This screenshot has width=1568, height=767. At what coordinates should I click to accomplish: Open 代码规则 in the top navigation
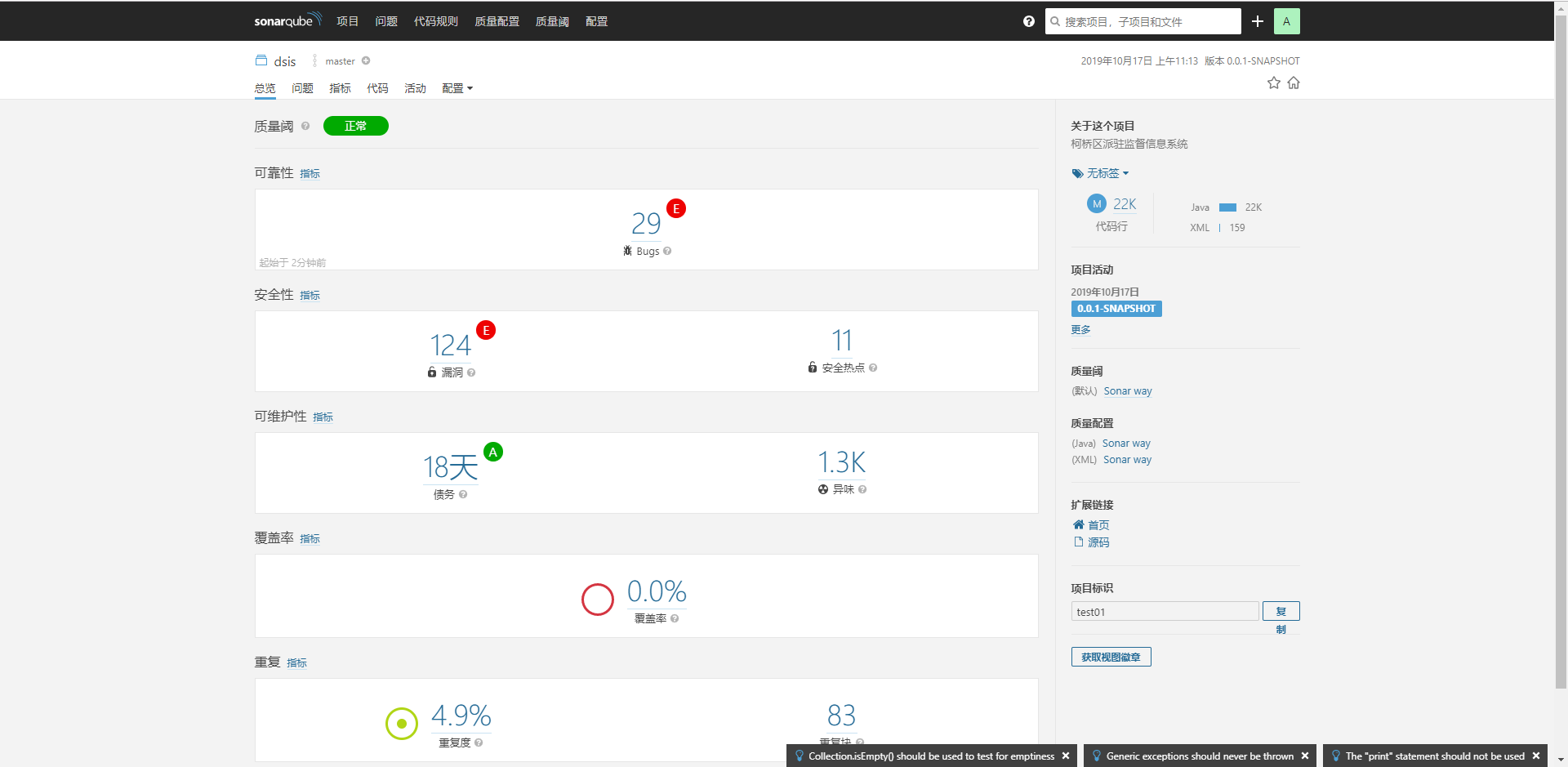click(436, 21)
